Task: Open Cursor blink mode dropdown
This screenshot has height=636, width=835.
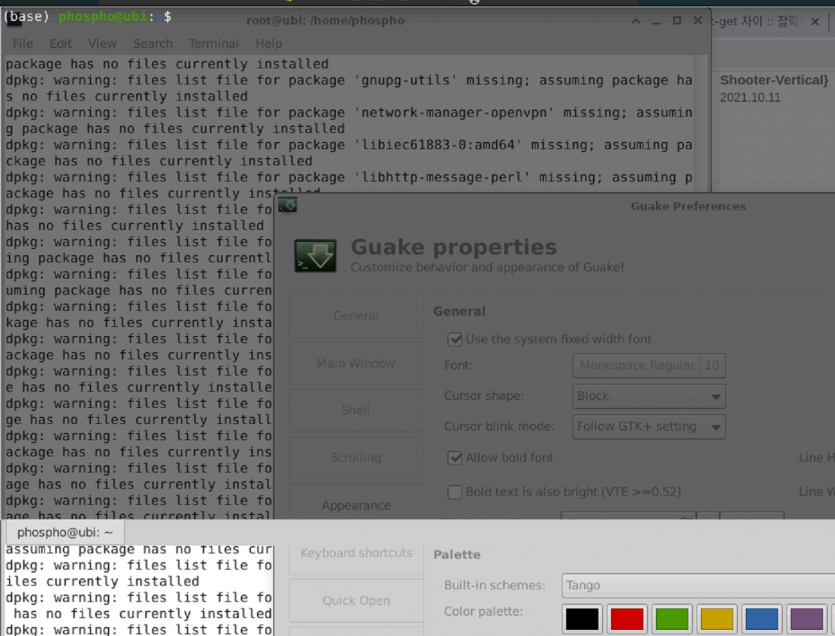Action: pyautogui.click(x=649, y=427)
